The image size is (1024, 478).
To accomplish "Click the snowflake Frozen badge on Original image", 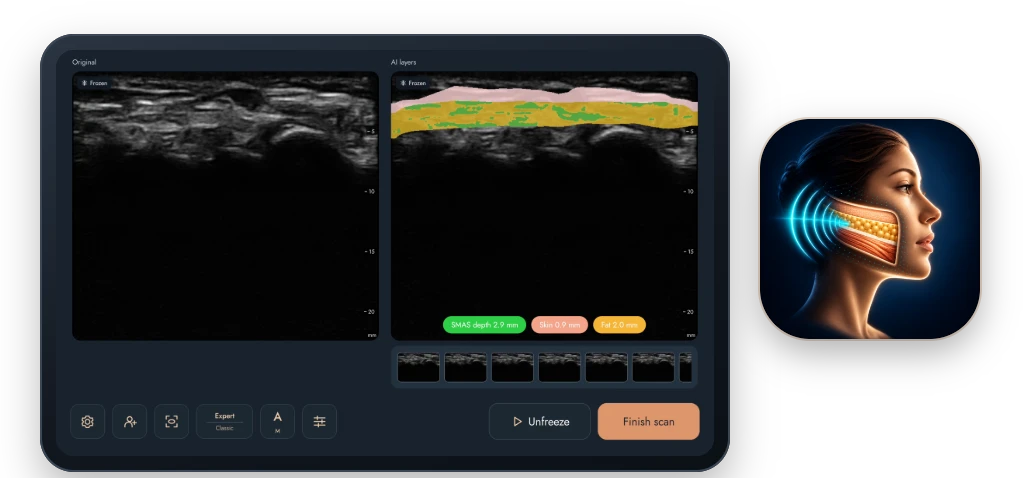I will point(95,84).
